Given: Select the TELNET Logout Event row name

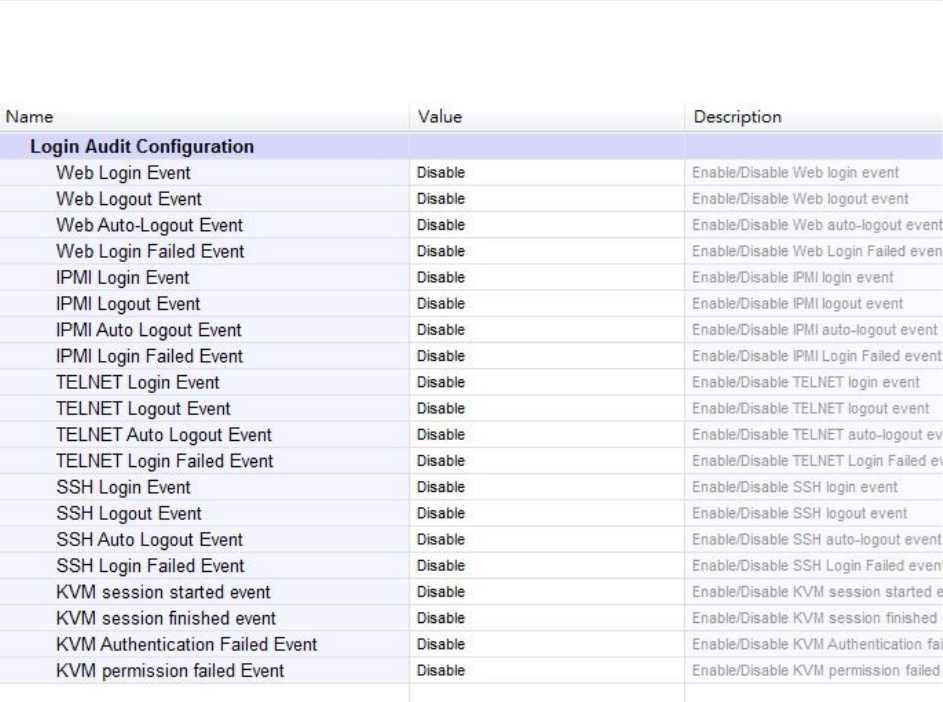Looking at the screenshot, I should click(x=143, y=409).
